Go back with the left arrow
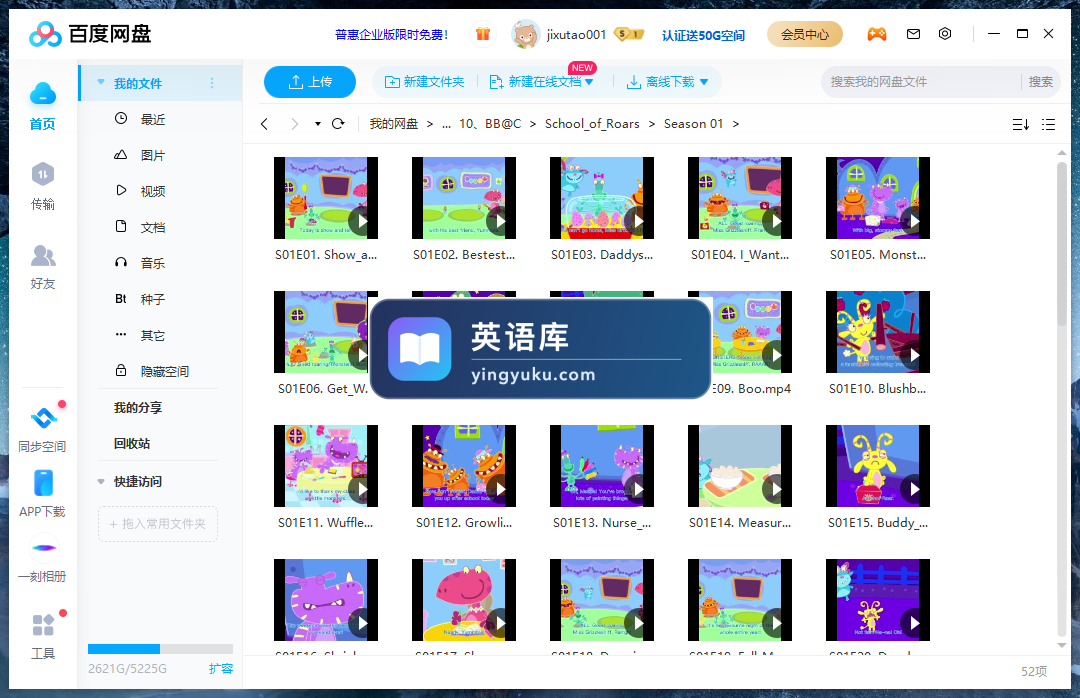 click(x=264, y=124)
